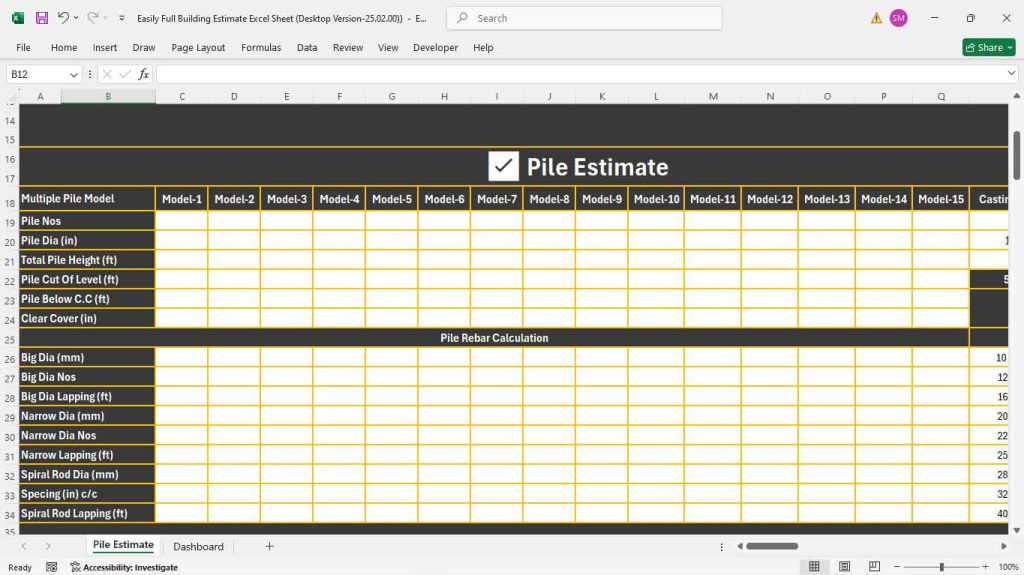Click the Excel app logo icon
This screenshot has height=575, width=1024.
tap(18, 18)
